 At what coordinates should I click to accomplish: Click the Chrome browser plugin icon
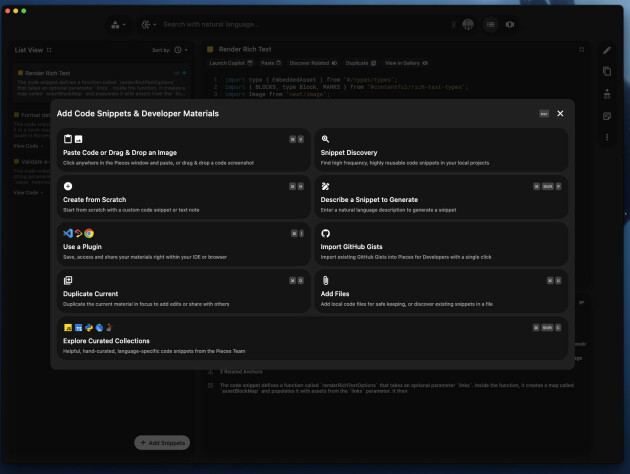(x=89, y=233)
